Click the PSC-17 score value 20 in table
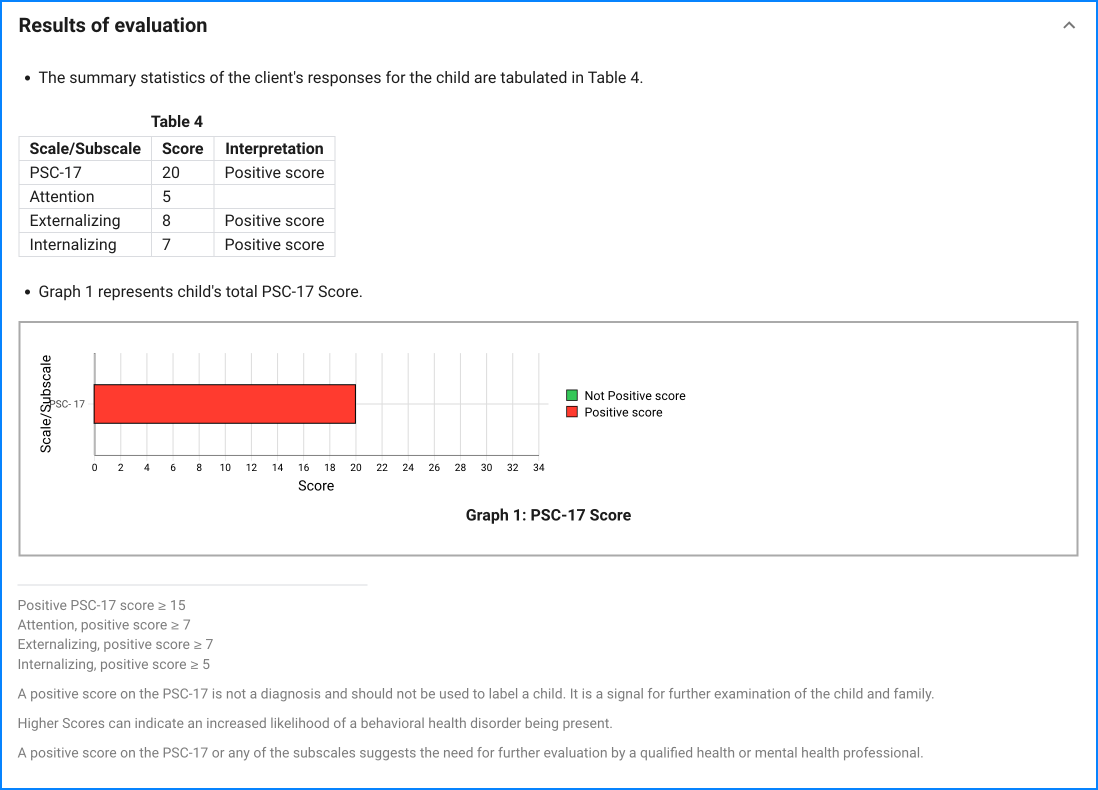This screenshot has width=1098, height=790. (171, 173)
